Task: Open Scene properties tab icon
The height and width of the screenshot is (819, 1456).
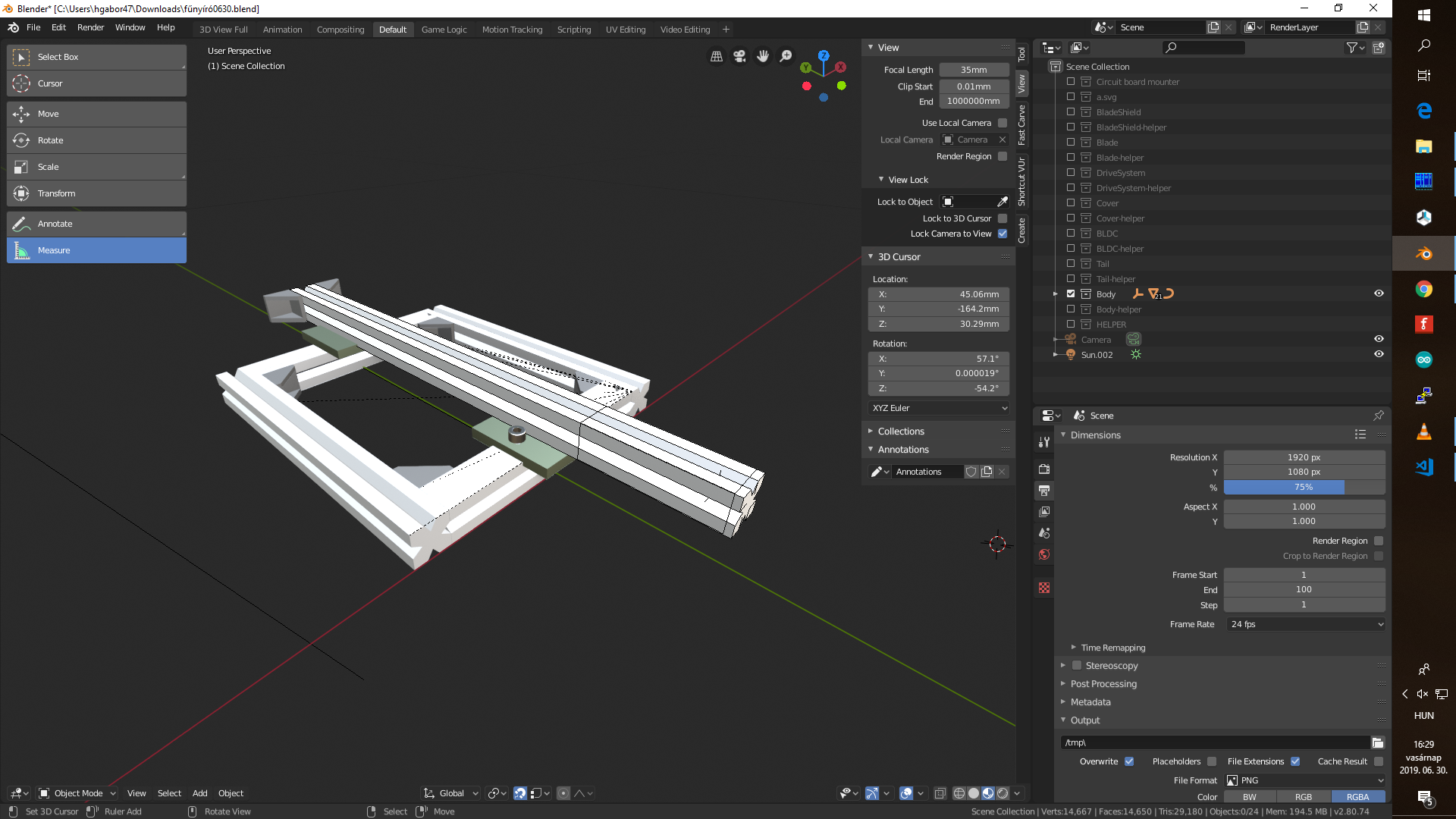Action: (x=1044, y=533)
